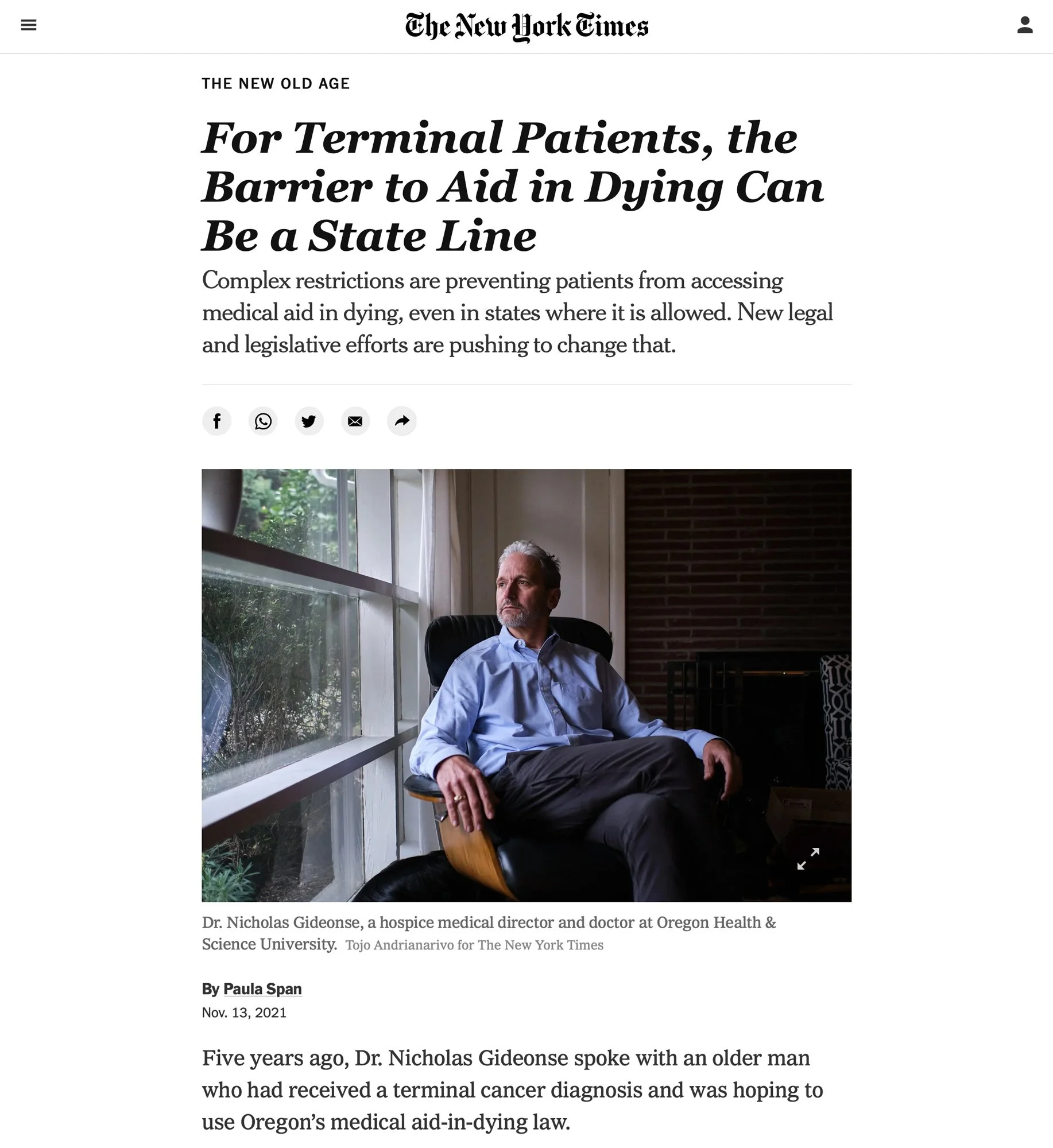Click the photo of Dr. Nicholas Gideonse
This screenshot has height=1148, width=1053.
(x=526, y=685)
